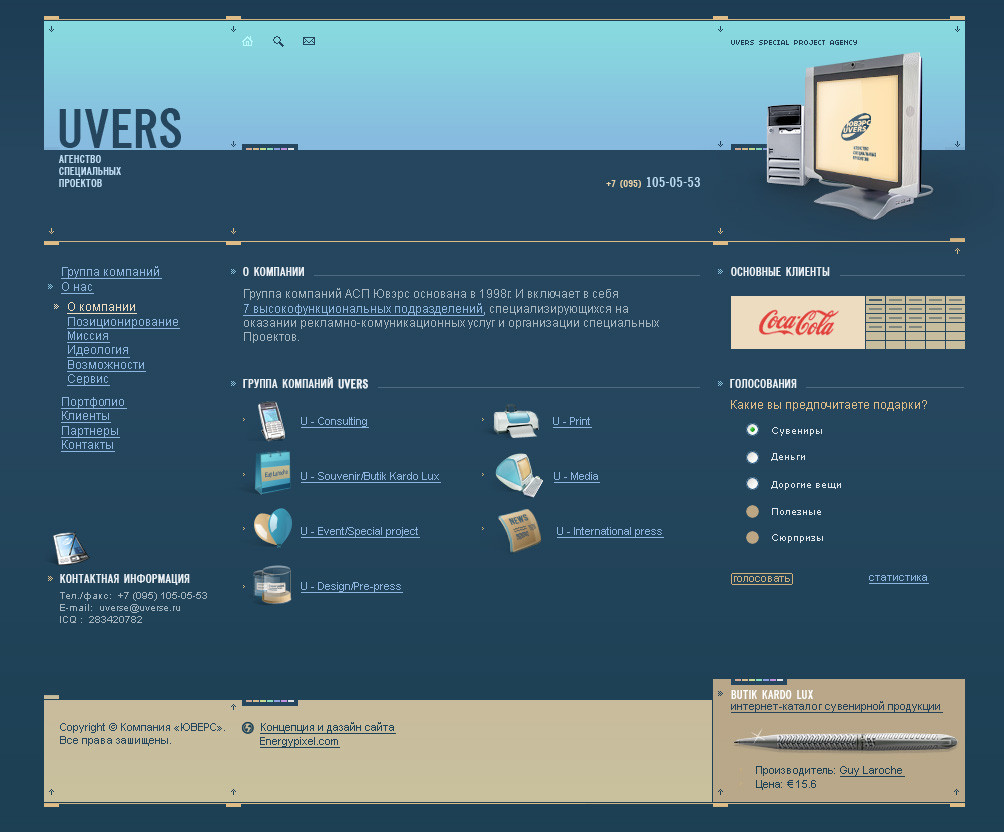Select the balloon icon for Event/Special project
Viewport: 1004px width, 832px height.
click(273, 528)
